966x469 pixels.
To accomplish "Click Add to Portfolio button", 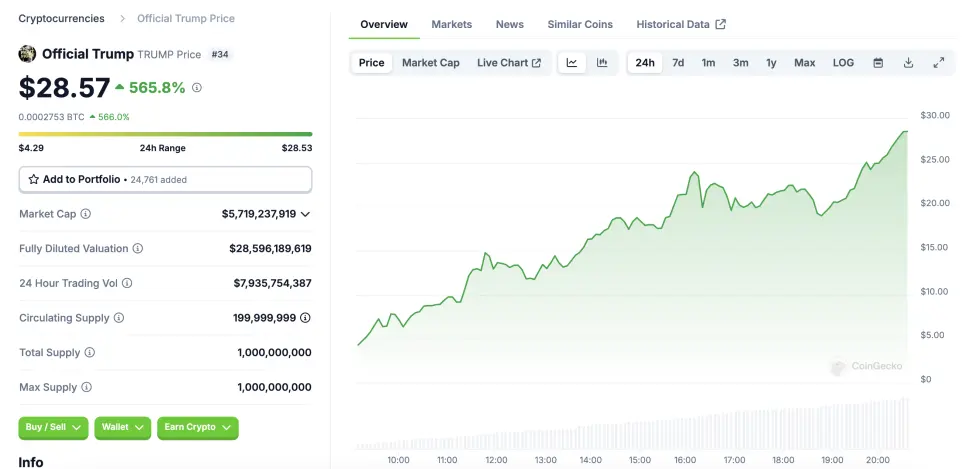I will [x=165, y=179].
